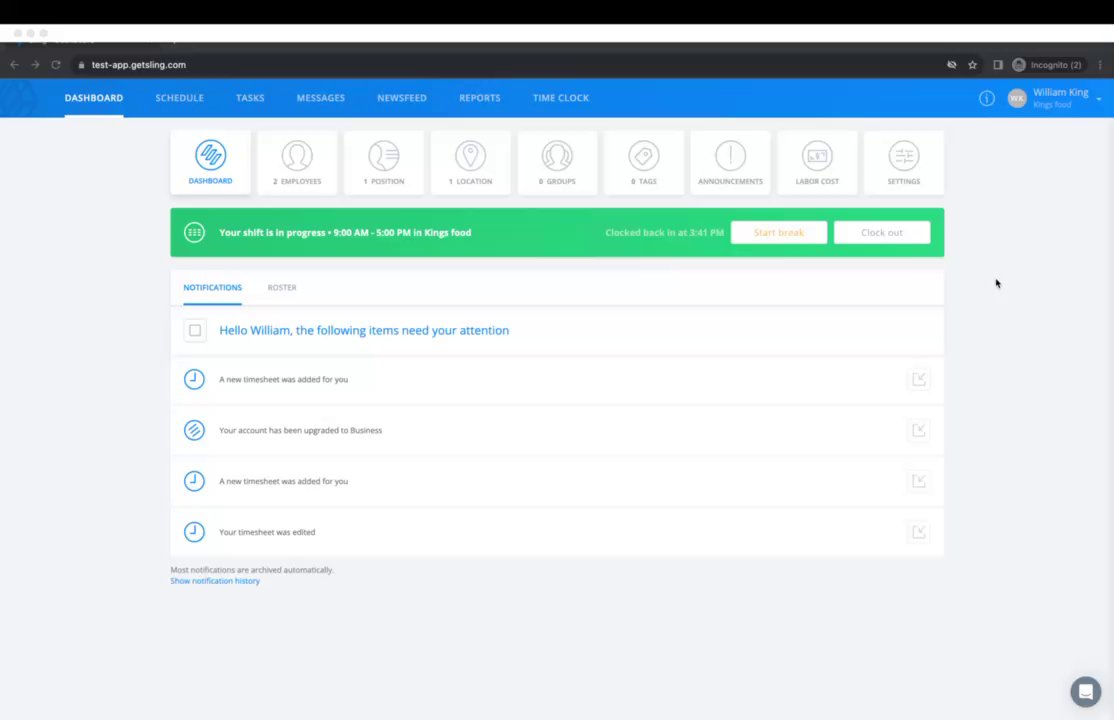Reload the page in the browser

point(55,65)
